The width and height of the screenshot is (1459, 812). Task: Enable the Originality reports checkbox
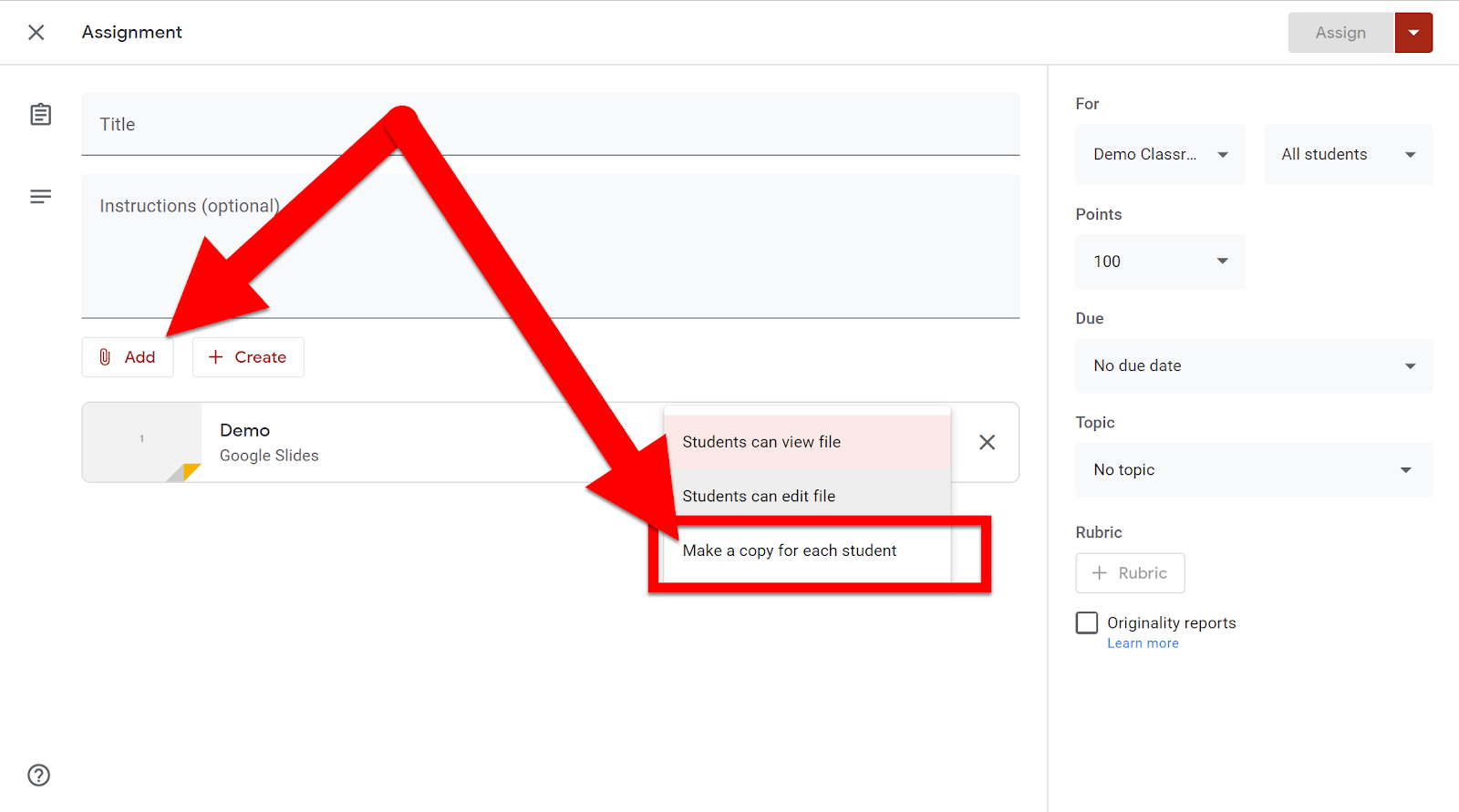pyautogui.click(x=1087, y=622)
